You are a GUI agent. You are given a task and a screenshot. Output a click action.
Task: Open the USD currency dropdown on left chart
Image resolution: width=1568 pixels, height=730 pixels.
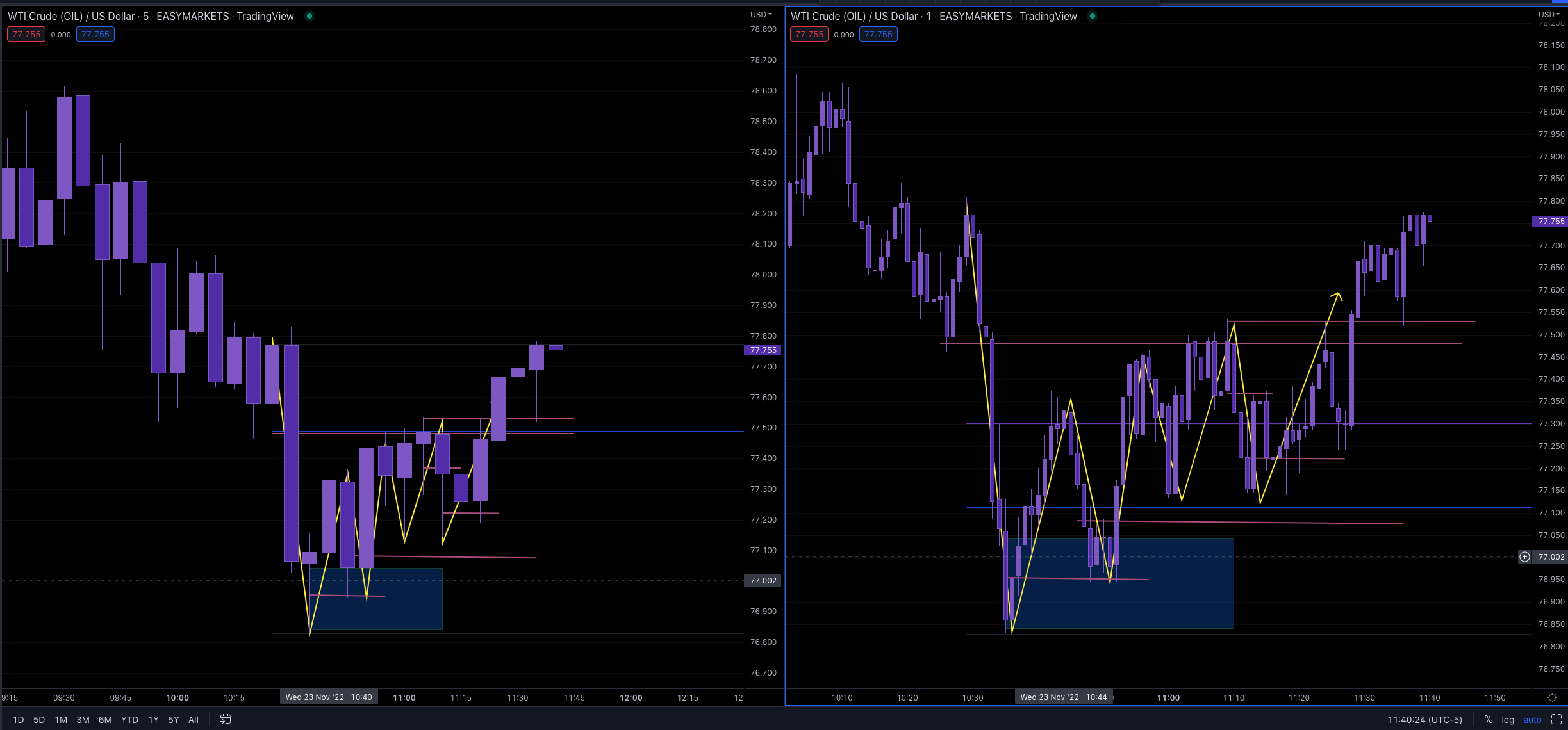[x=759, y=13]
